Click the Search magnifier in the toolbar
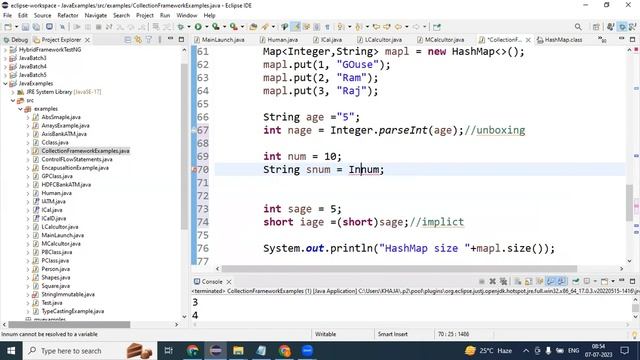Viewport: 640px width, 360px height. (x=578, y=27)
